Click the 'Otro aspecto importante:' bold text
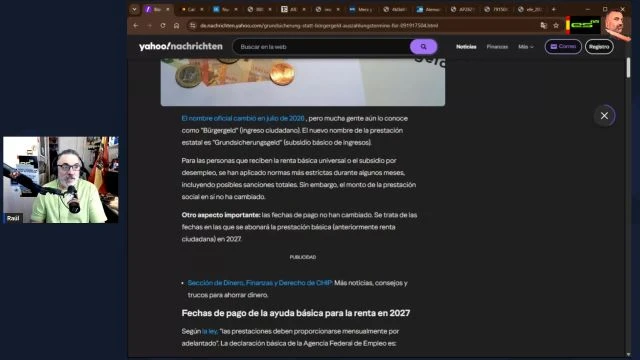 point(221,215)
